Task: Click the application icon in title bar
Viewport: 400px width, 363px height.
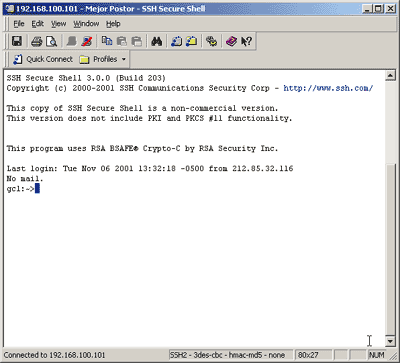Action: [x=10, y=9]
